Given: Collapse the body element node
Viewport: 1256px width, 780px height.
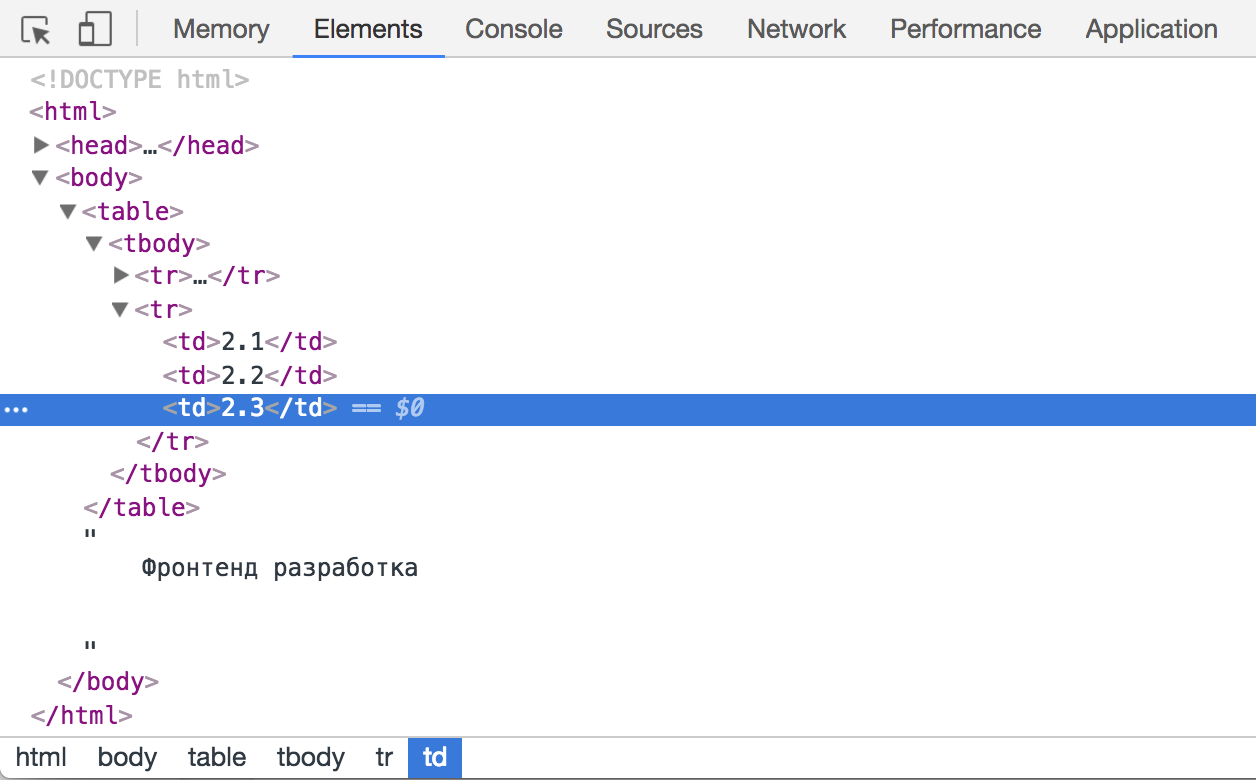Looking at the screenshot, I should pos(41,177).
